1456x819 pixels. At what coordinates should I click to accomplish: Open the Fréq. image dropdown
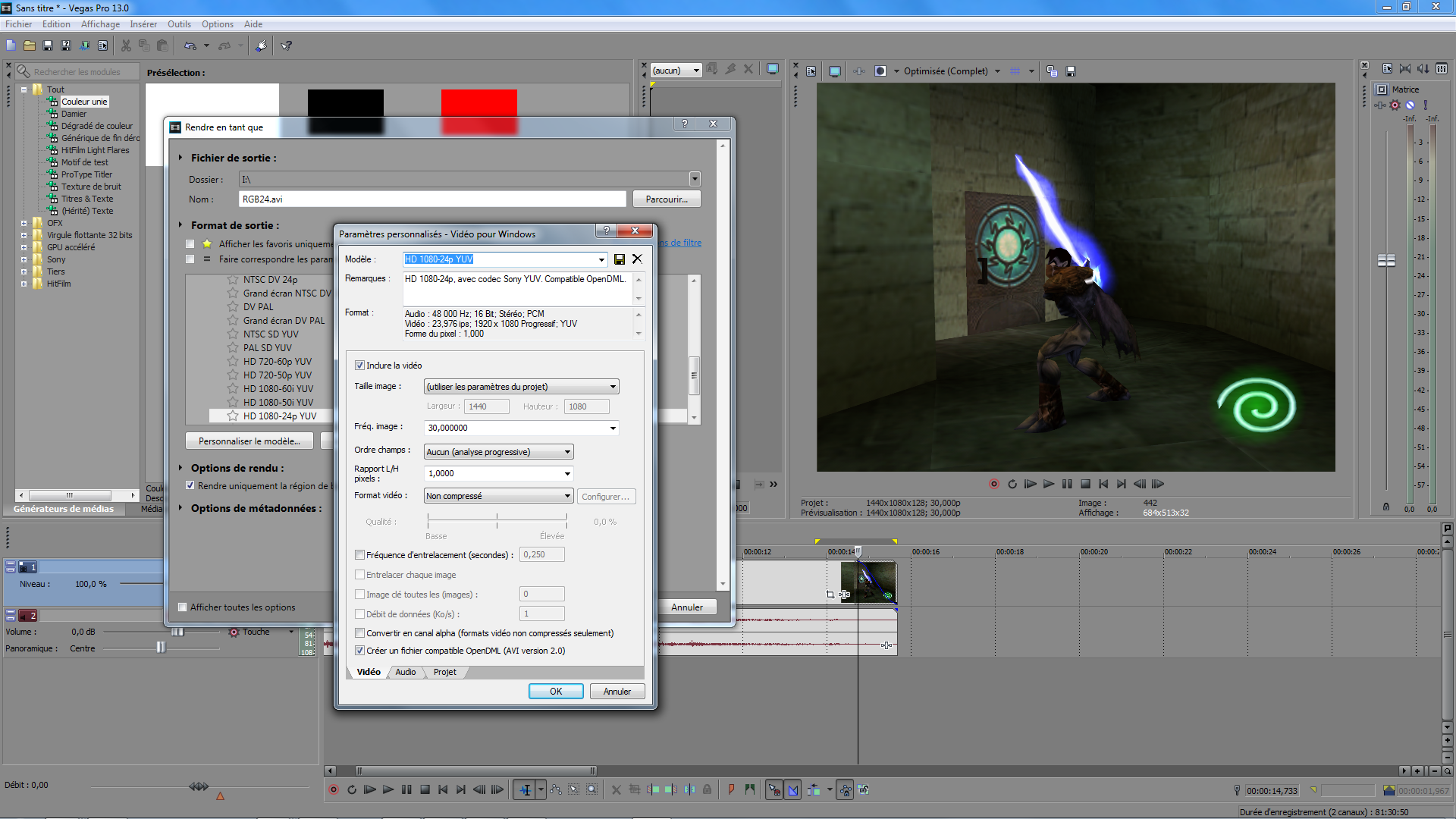coord(613,428)
